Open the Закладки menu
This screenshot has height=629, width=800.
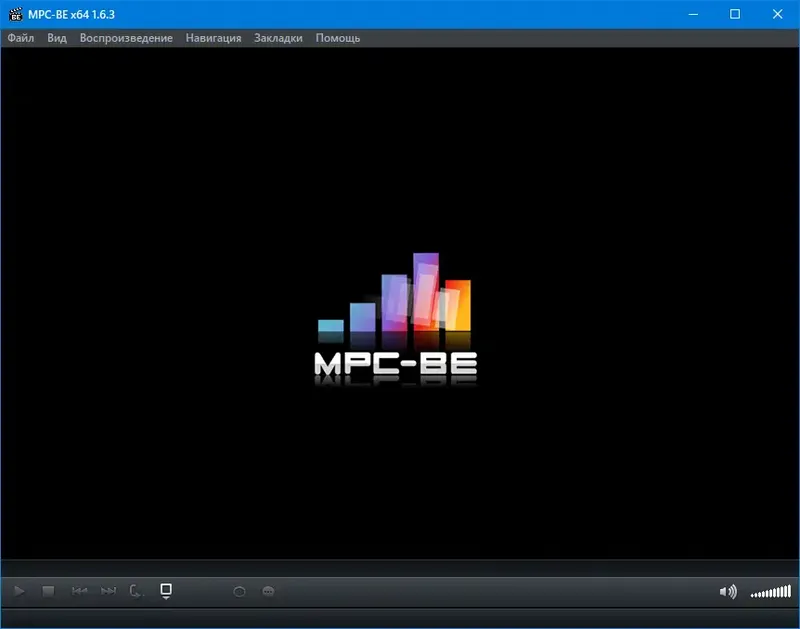[x=278, y=38]
